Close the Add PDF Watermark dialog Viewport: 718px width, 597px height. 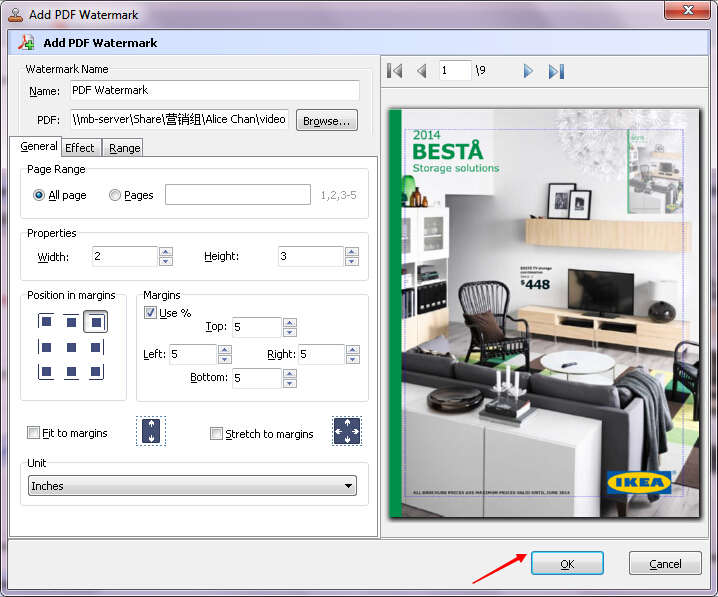click(x=687, y=10)
